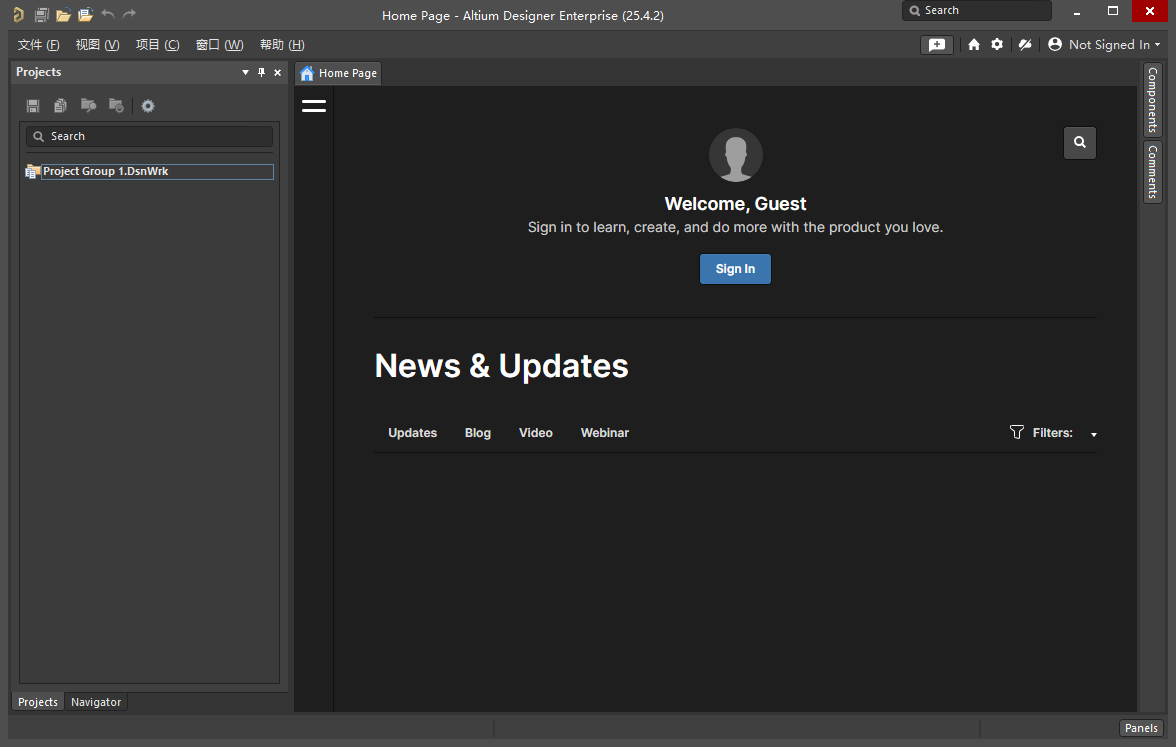Expand the Filters dropdown arrow

1094,434
